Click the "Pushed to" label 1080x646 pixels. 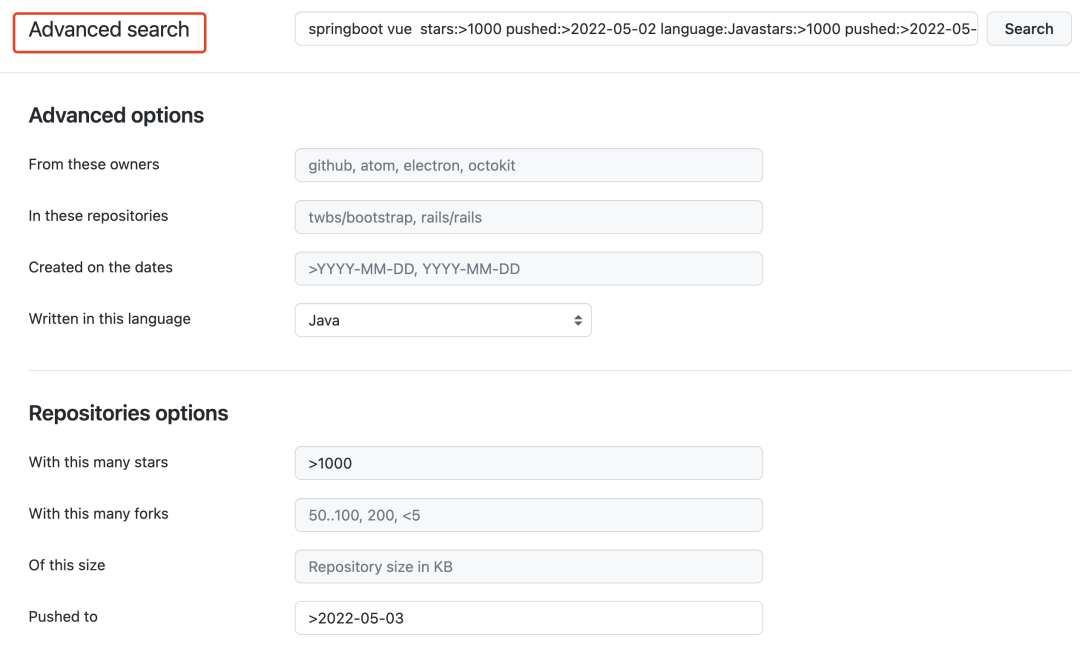click(63, 616)
